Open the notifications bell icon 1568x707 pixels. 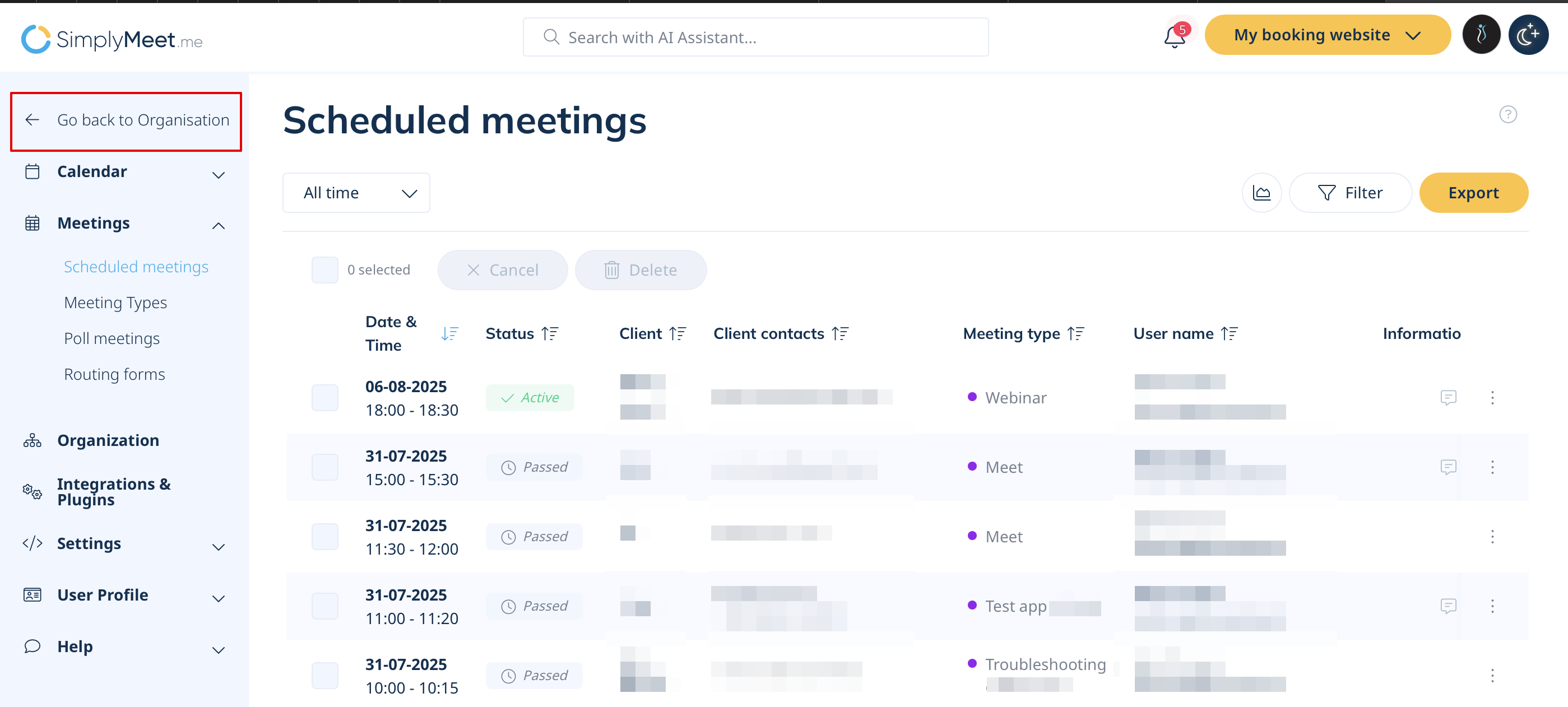(1174, 36)
